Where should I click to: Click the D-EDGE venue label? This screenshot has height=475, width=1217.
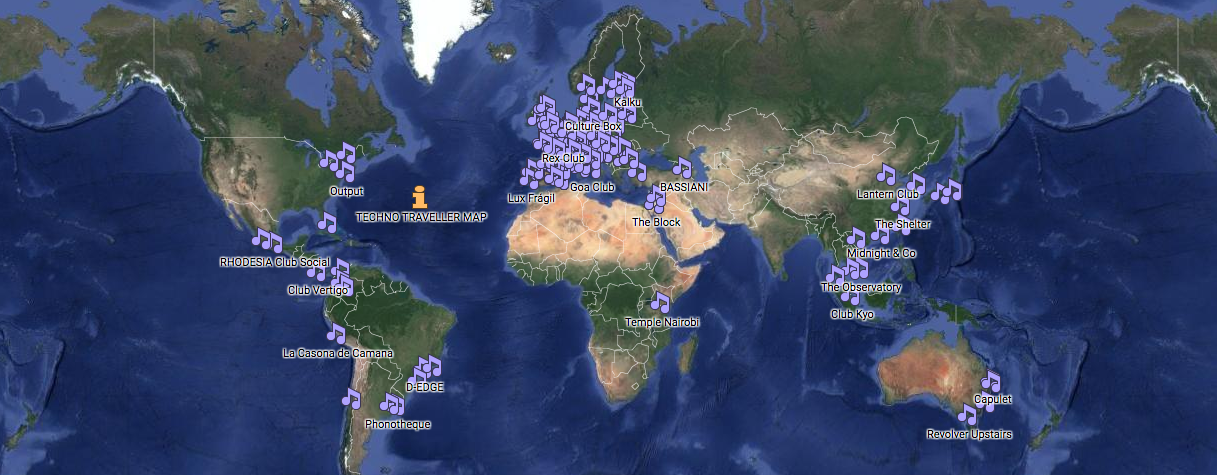pyautogui.click(x=425, y=387)
